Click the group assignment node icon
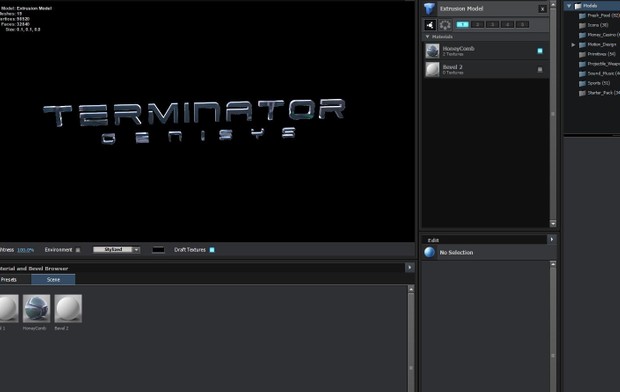Viewport: 620px width, 392px height. 430,25
